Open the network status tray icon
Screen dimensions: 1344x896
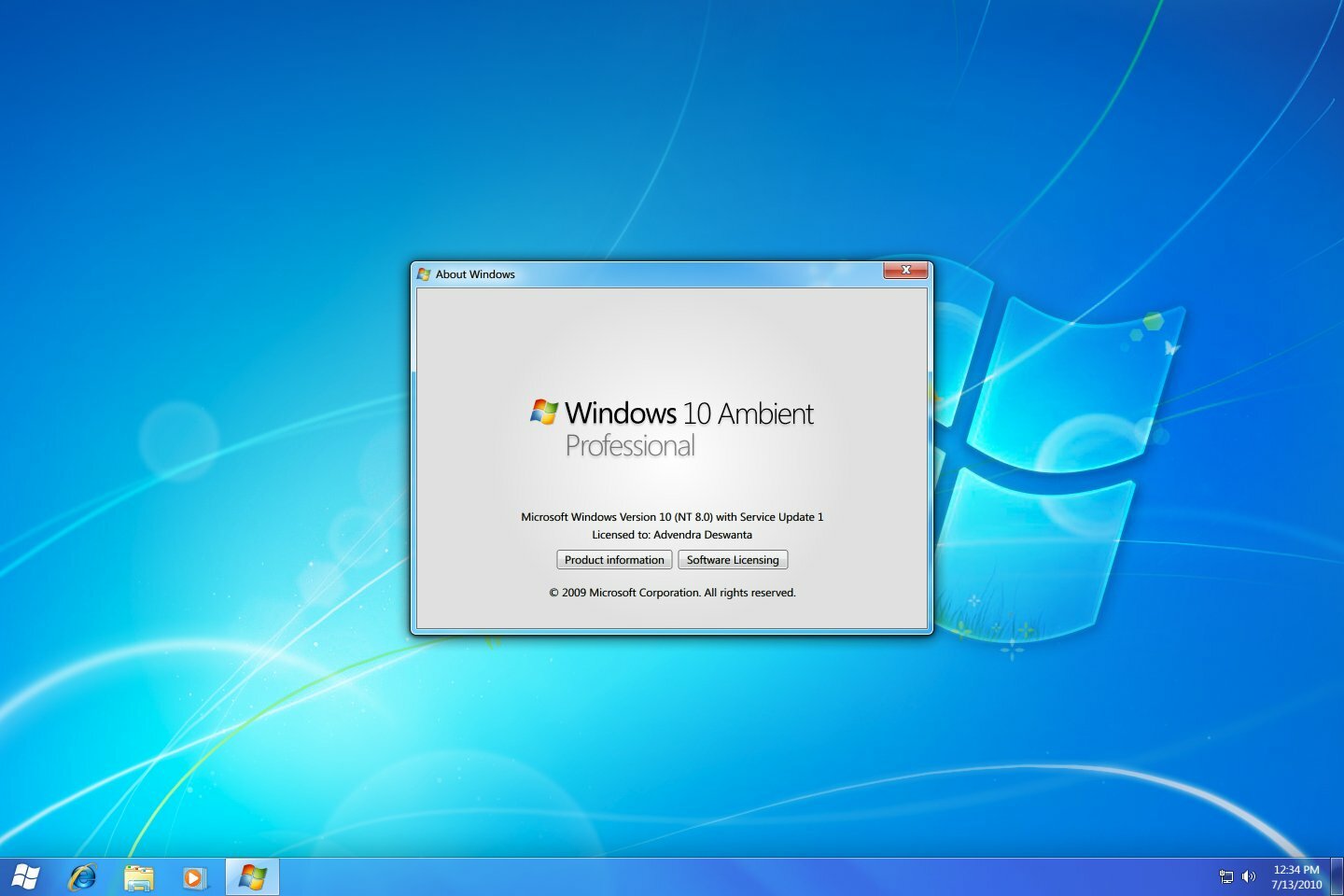click(x=1225, y=876)
